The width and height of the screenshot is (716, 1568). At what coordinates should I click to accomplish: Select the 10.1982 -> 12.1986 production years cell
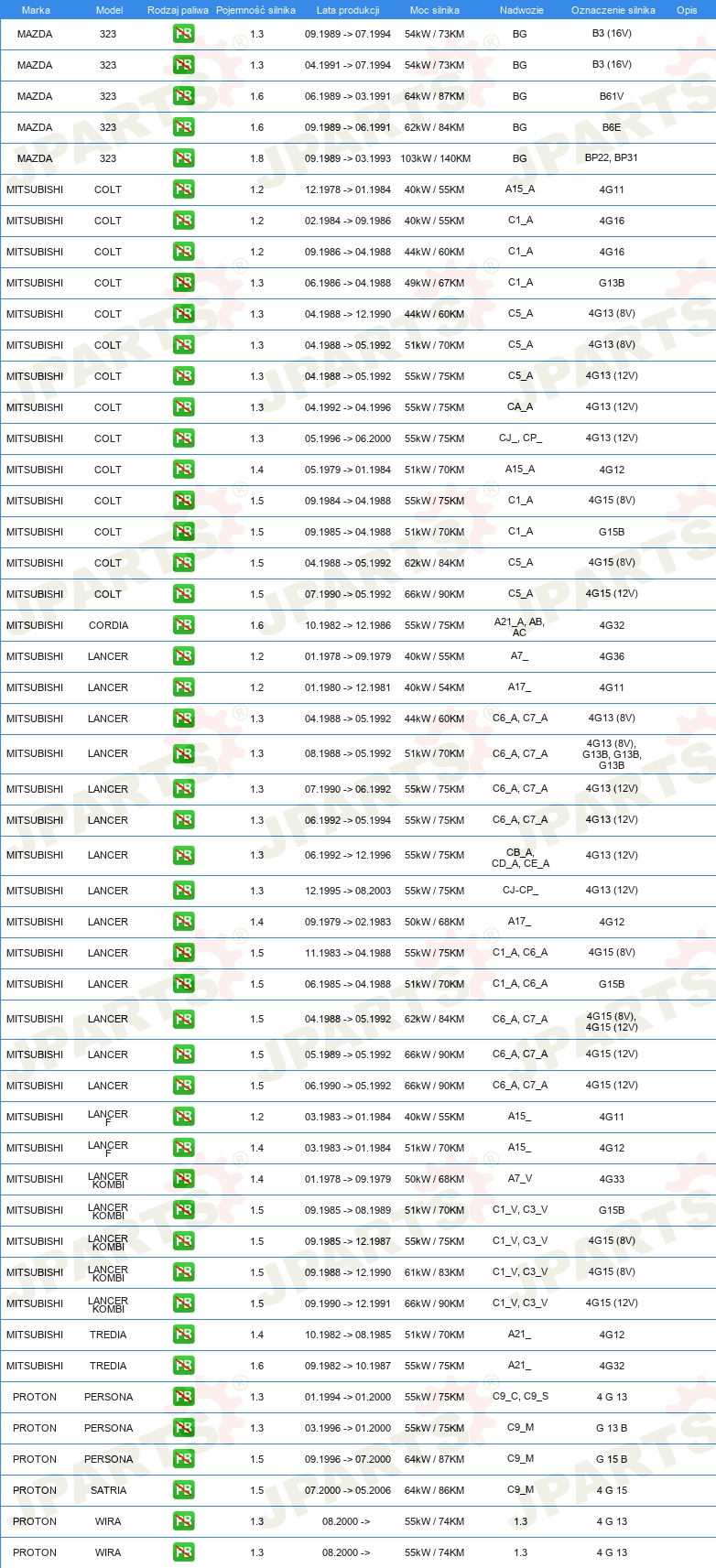(x=348, y=625)
